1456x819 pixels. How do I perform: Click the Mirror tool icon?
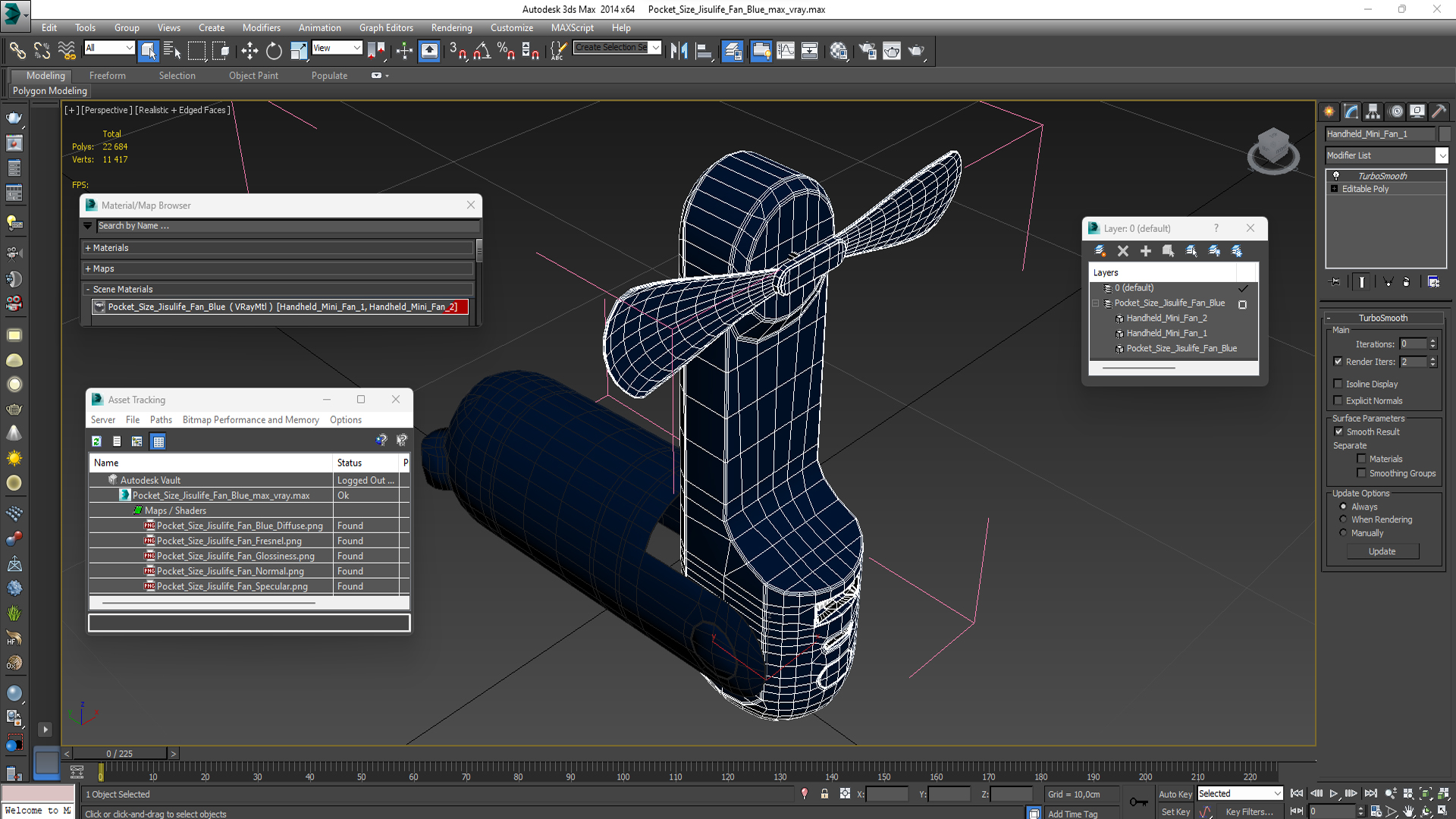click(679, 51)
